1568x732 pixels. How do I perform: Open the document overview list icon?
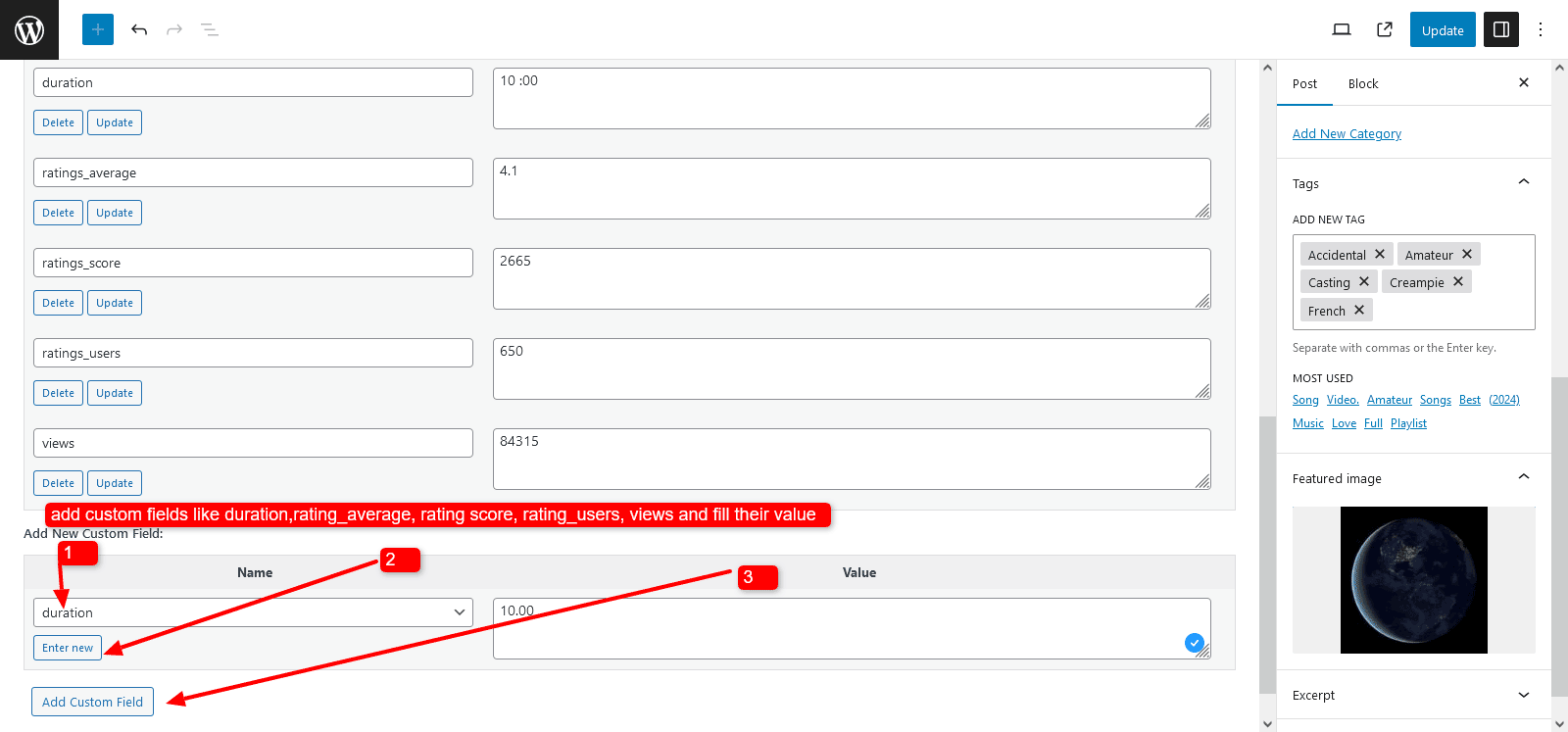click(x=209, y=29)
